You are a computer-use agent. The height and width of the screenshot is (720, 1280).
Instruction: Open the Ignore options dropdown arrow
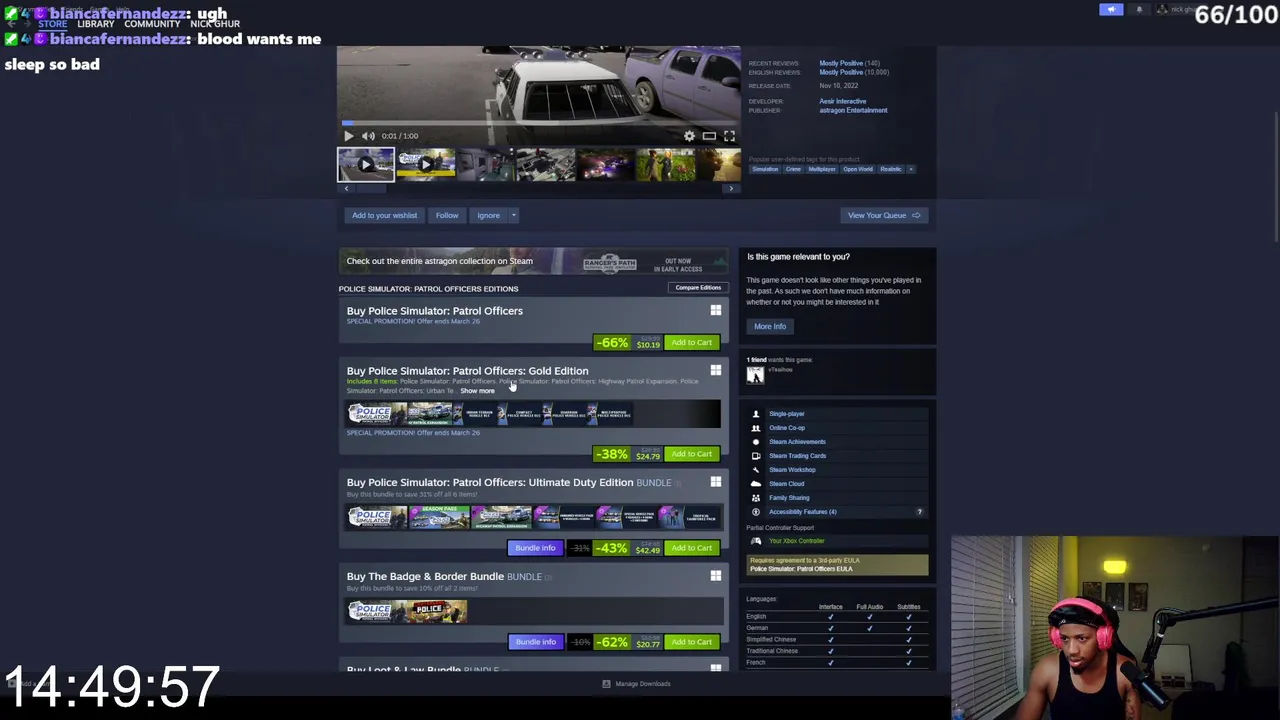pos(514,215)
